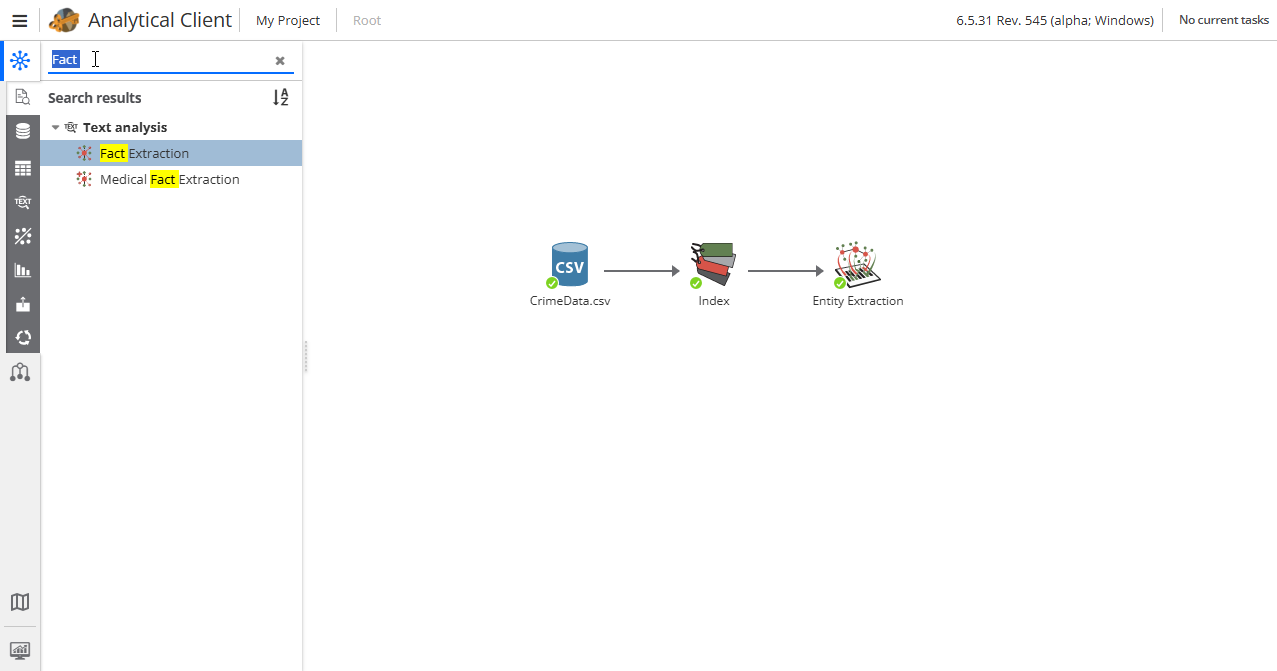The image size is (1277, 671).
Task: Select the table data processing category icon
Action: pos(22,168)
